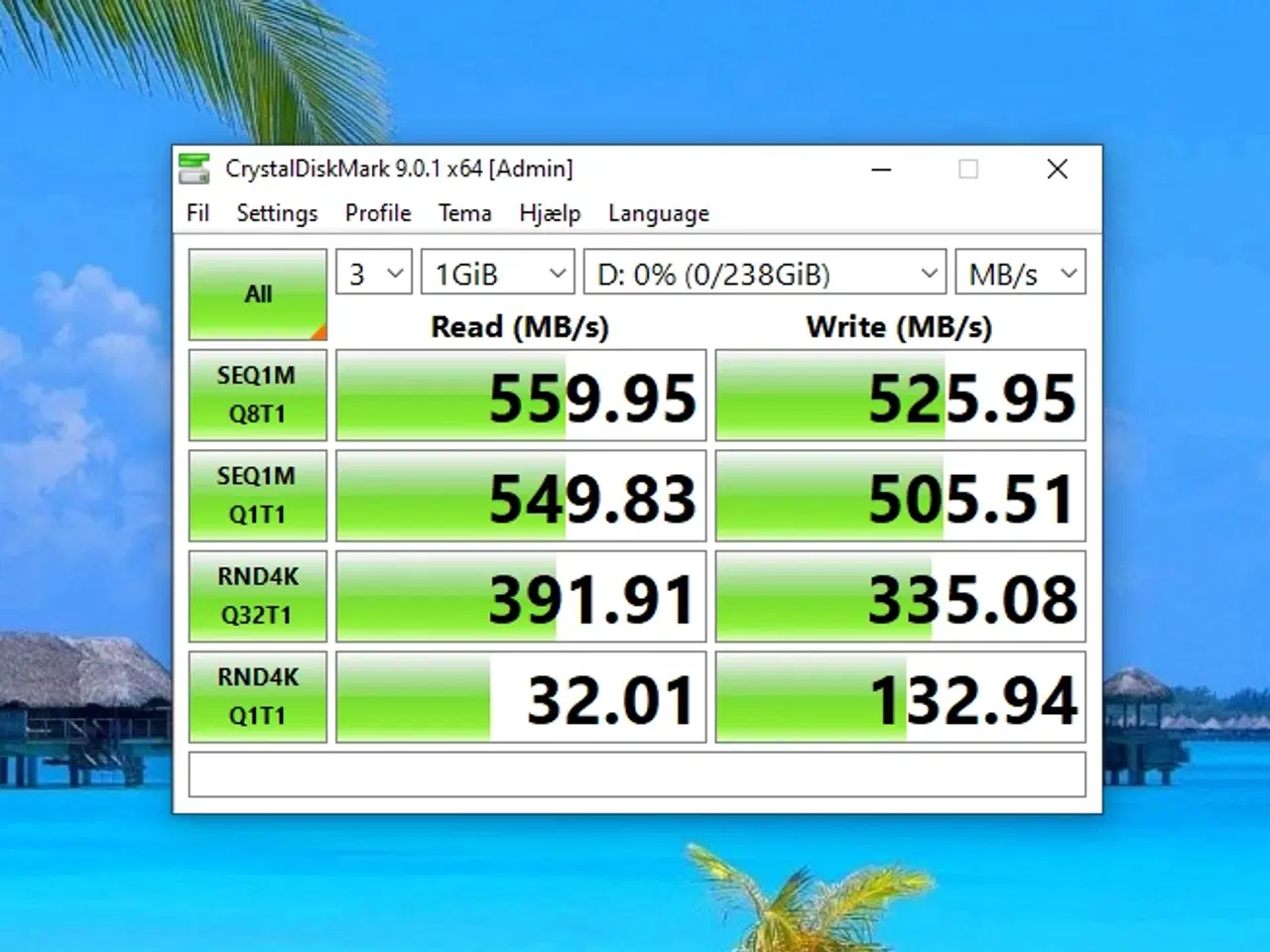The width and height of the screenshot is (1270, 952).
Task: Start the SEQ1M Q8T1 test
Action: click(x=257, y=395)
